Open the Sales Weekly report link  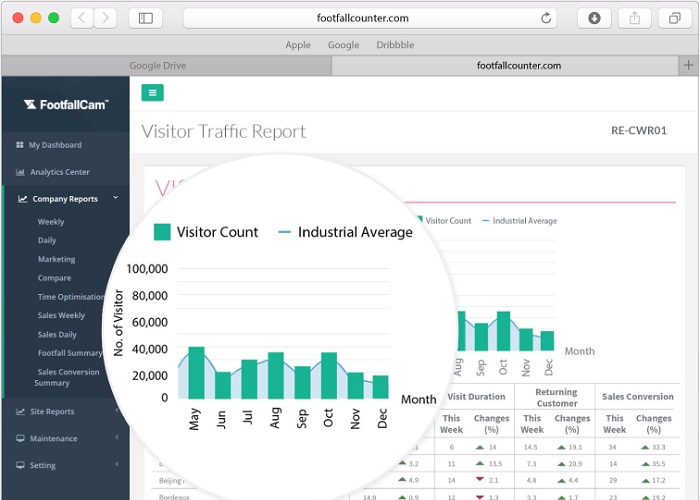pyautogui.click(x=61, y=315)
